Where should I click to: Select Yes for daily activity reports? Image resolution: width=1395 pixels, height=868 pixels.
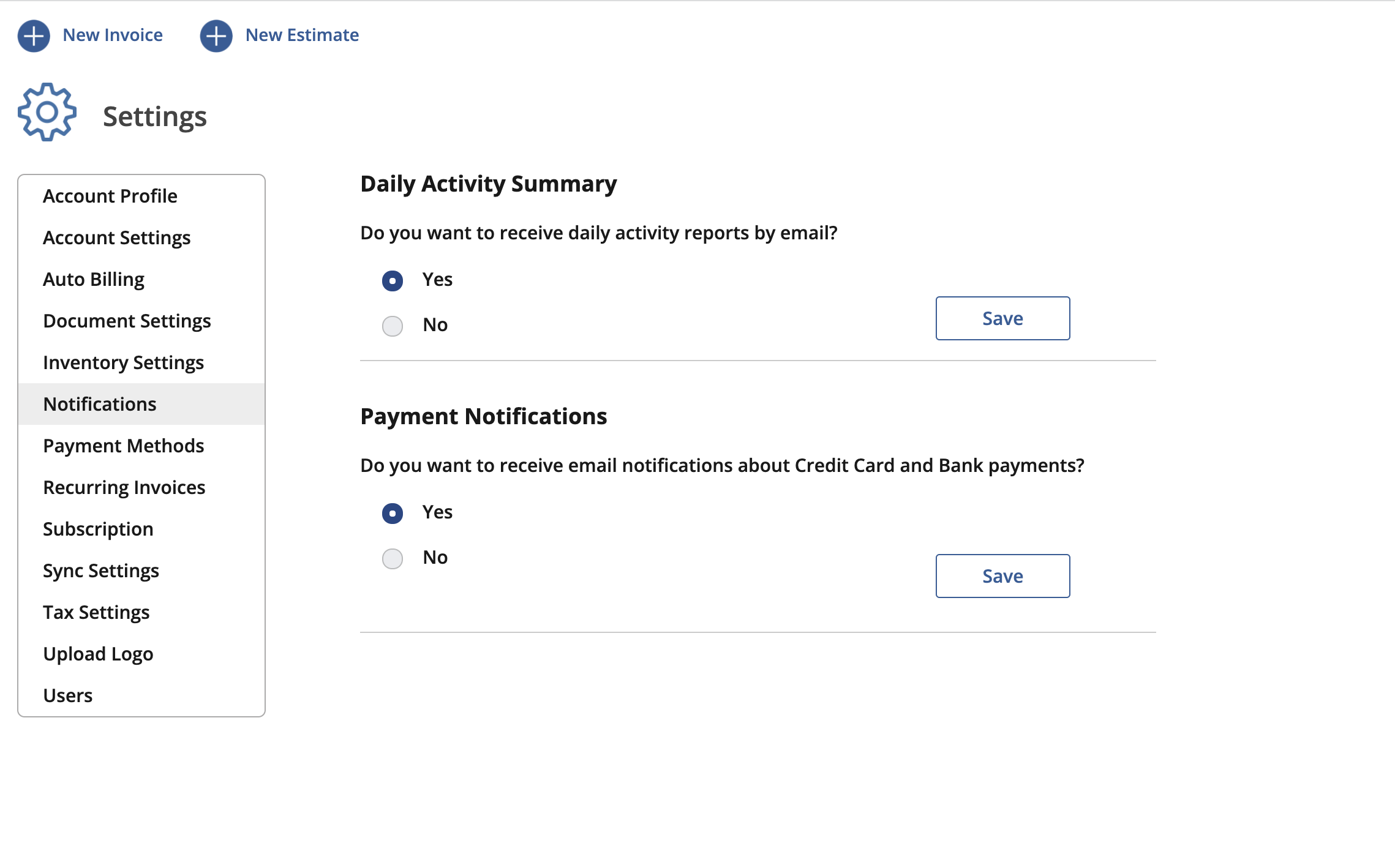(392, 280)
